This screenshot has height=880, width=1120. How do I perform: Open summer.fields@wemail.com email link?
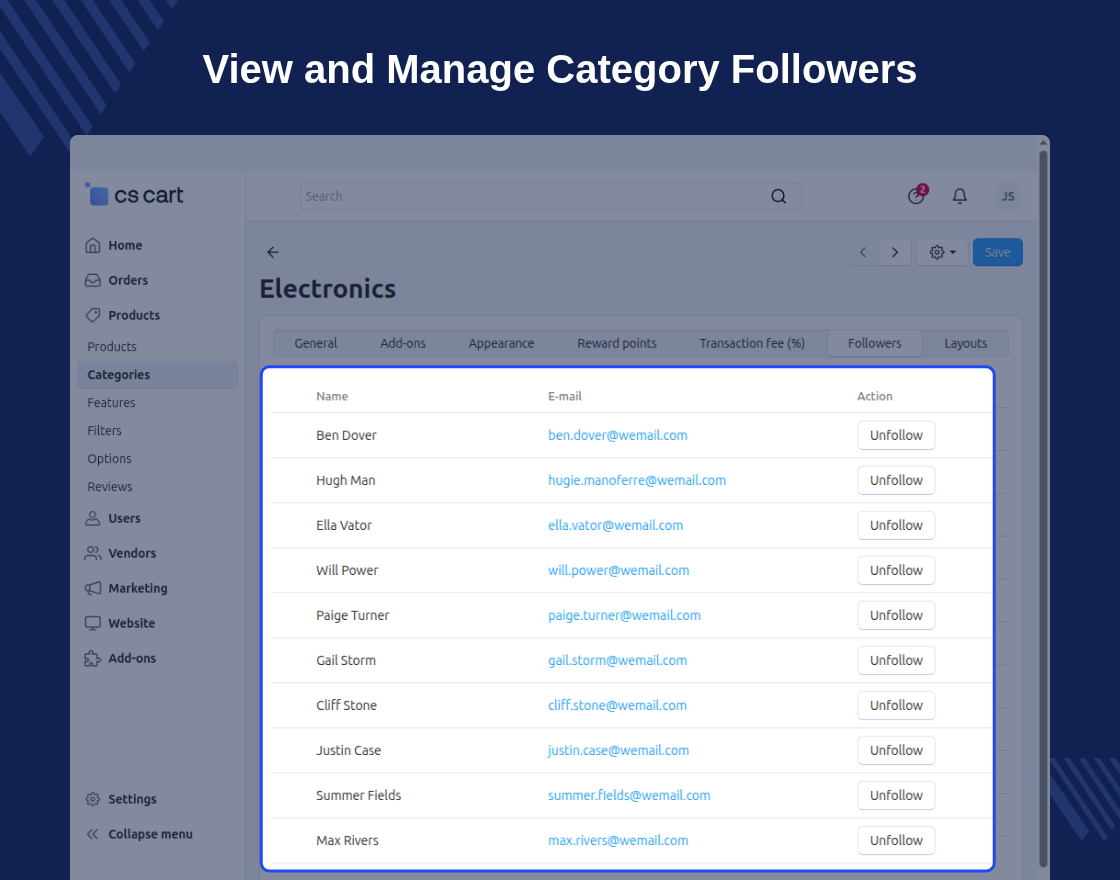pos(629,795)
